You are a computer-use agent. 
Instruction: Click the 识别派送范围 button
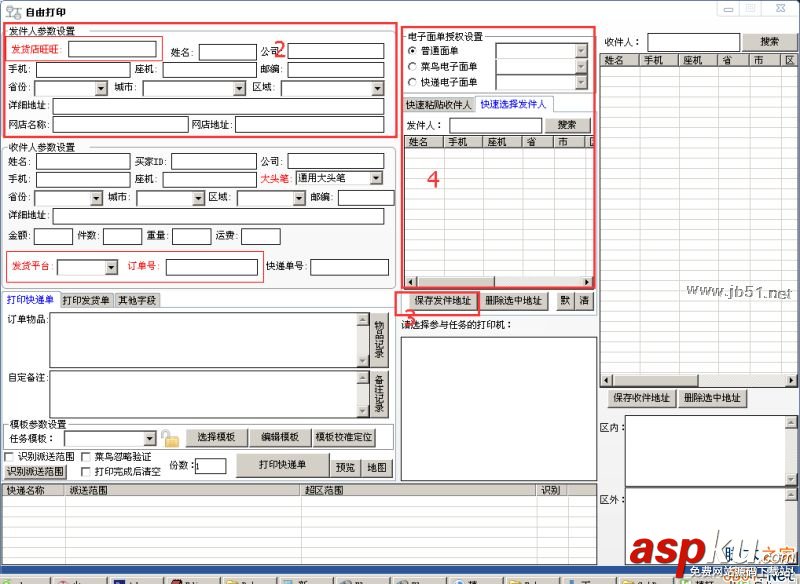point(35,472)
